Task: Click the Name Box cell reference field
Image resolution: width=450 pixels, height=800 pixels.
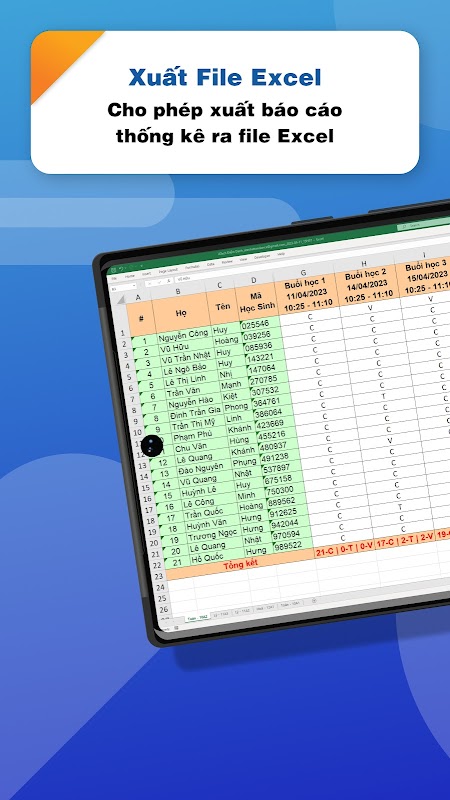Action: pos(124,288)
